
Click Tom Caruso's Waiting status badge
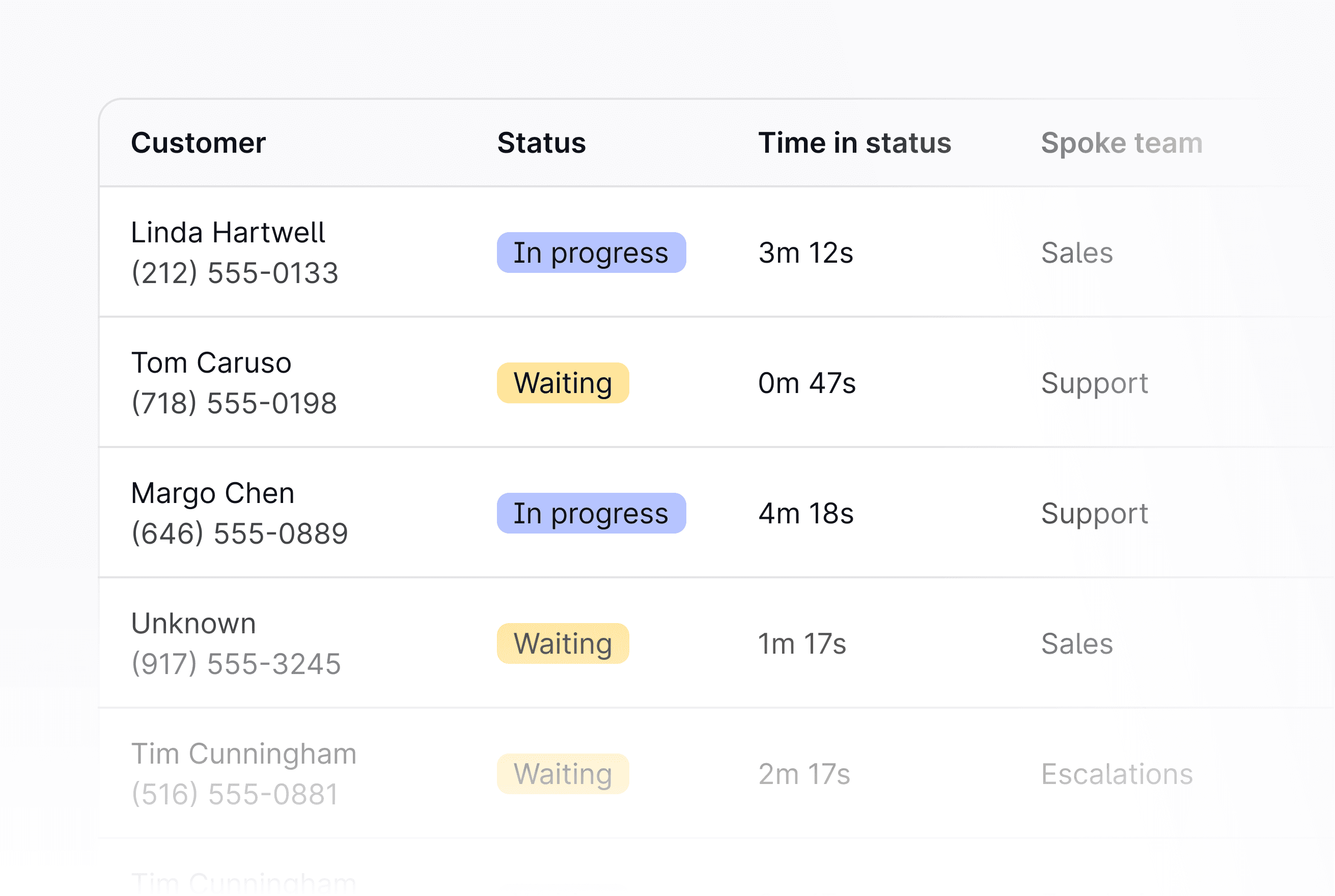[x=562, y=383]
